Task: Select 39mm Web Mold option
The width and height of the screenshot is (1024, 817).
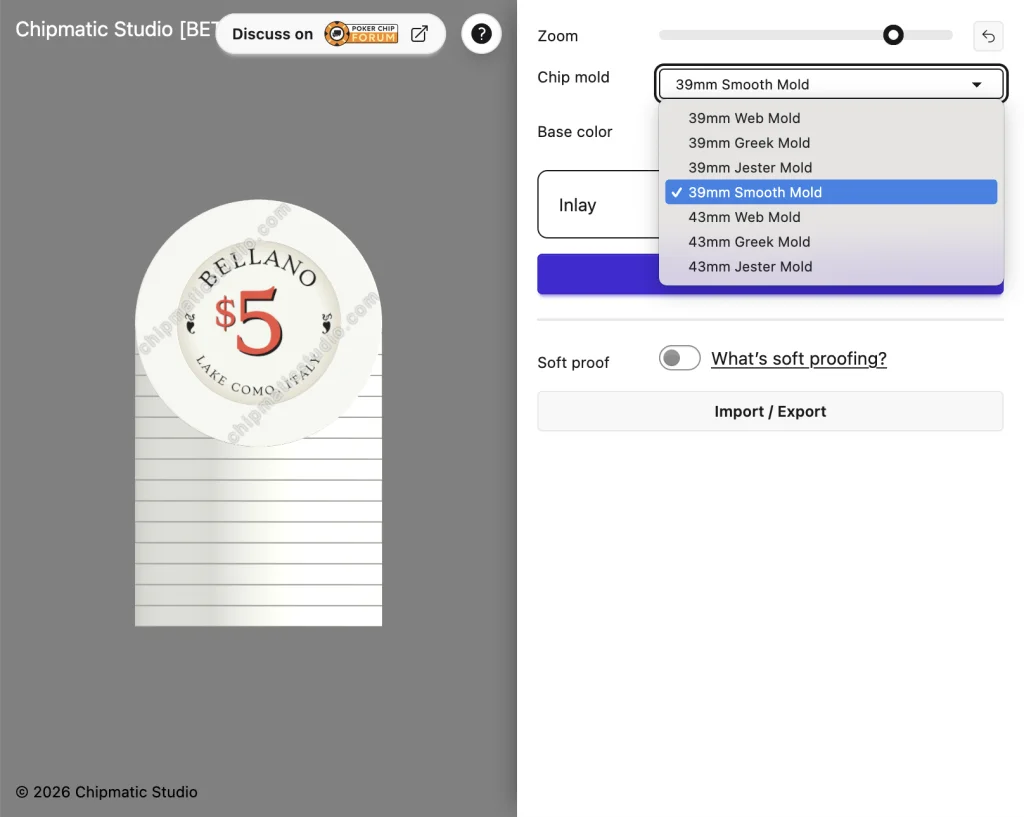Action: 831,118
